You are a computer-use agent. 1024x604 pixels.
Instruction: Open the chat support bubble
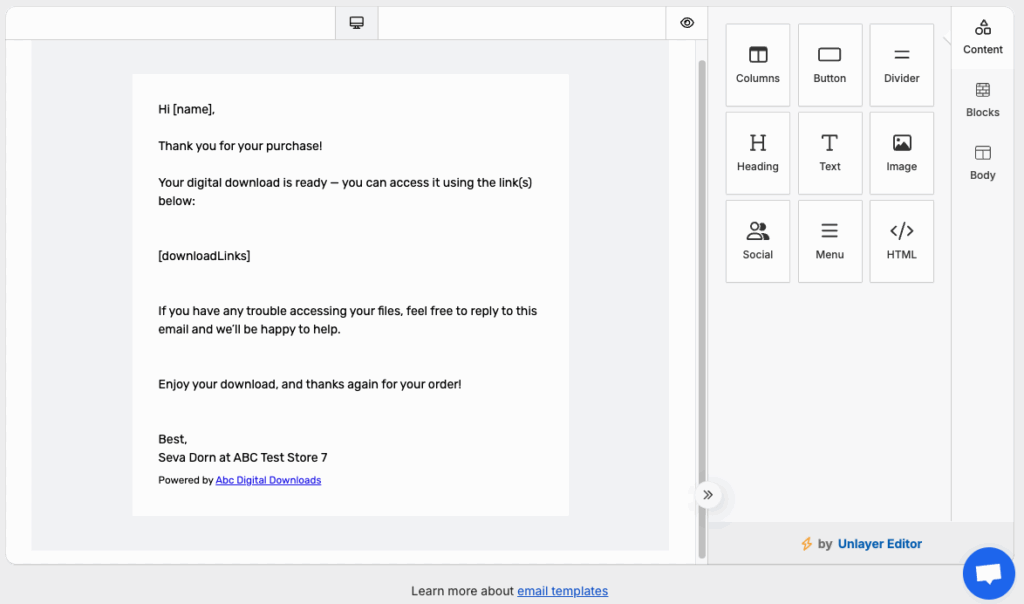[x=989, y=573]
